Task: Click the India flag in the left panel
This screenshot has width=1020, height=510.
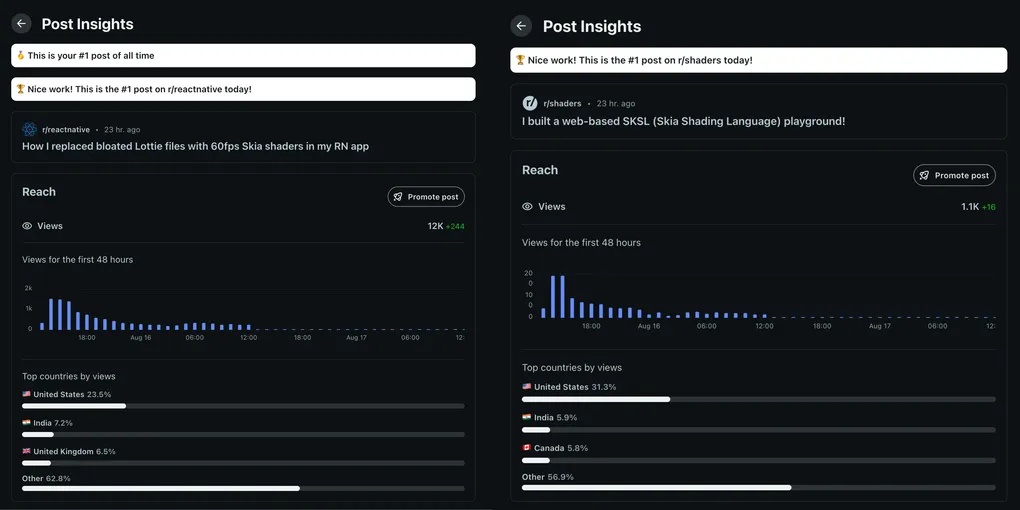Action: [x=27, y=423]
